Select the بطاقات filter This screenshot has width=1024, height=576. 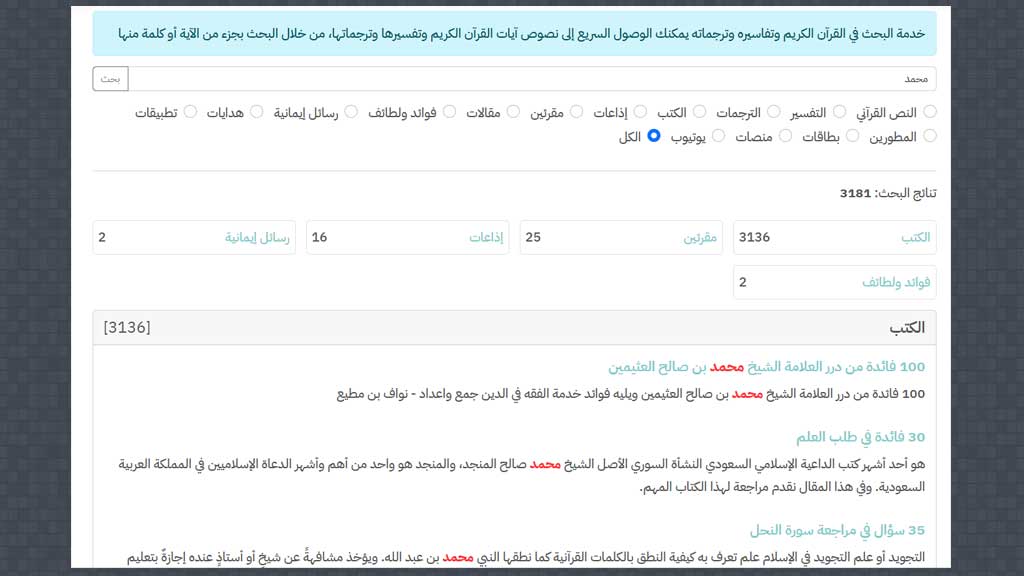[x=854, y=136]
